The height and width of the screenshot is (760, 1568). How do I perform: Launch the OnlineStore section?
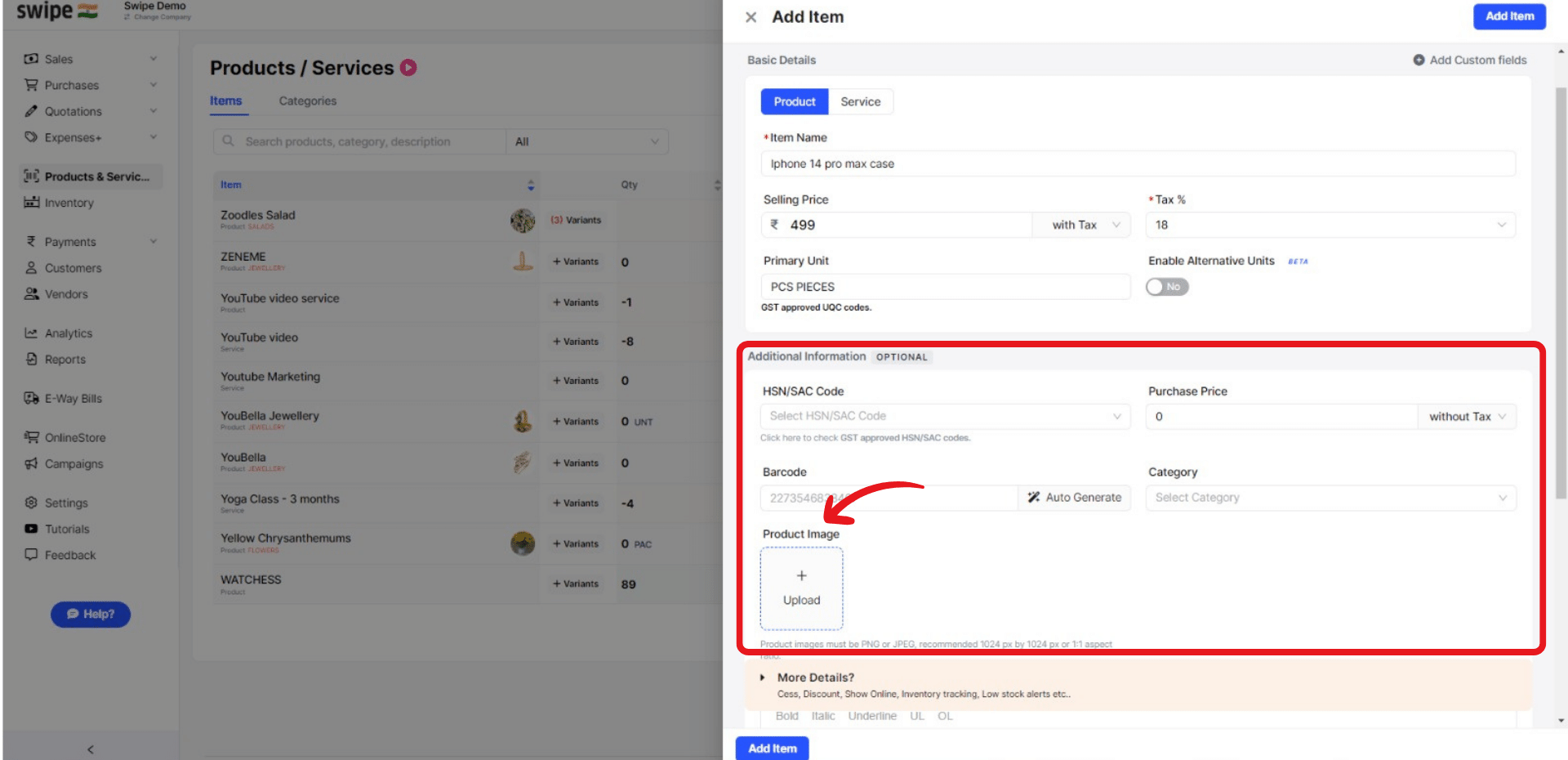[x=75, y=437]
